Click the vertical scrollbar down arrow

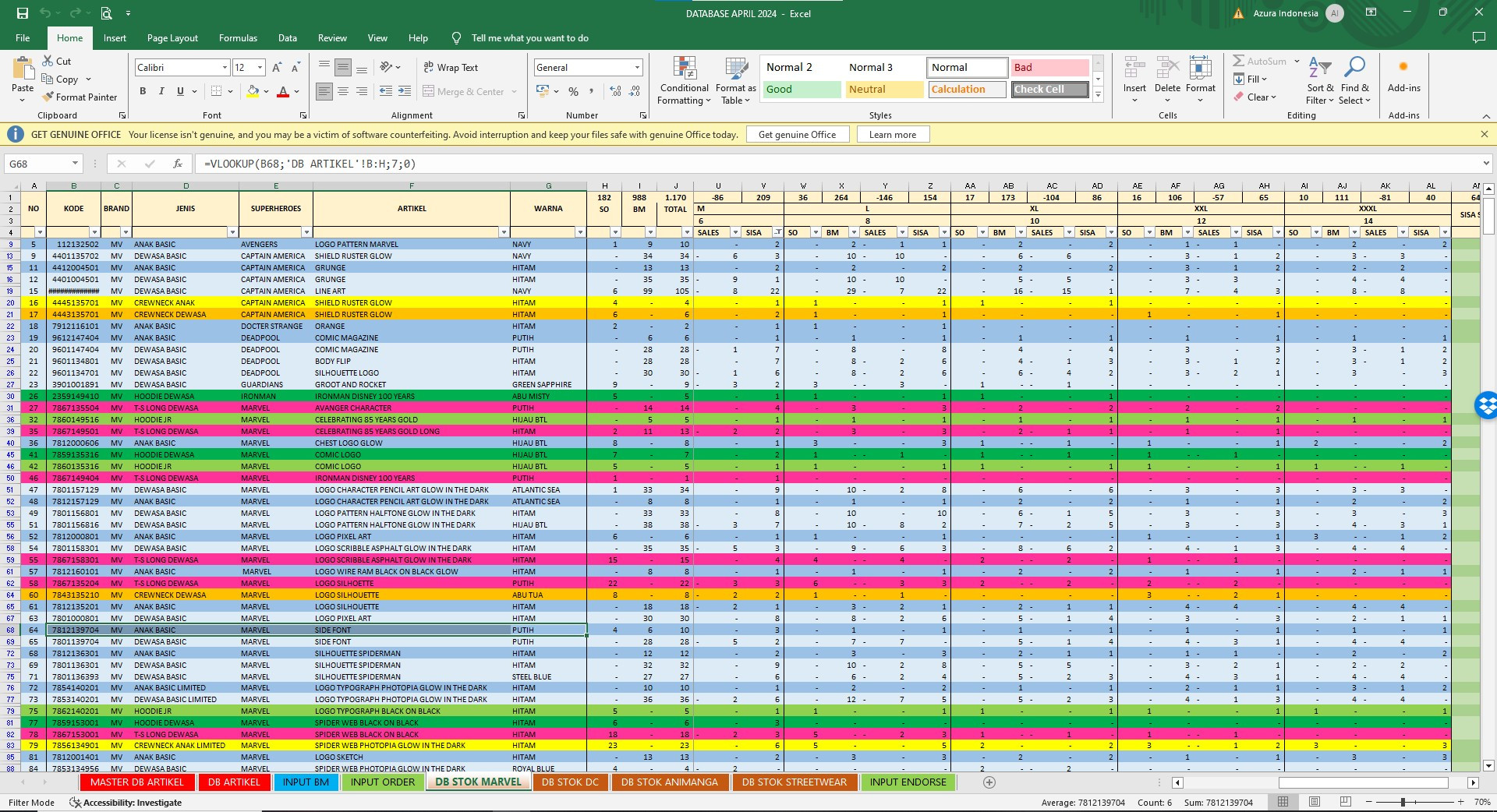[x=1488, y=766]
